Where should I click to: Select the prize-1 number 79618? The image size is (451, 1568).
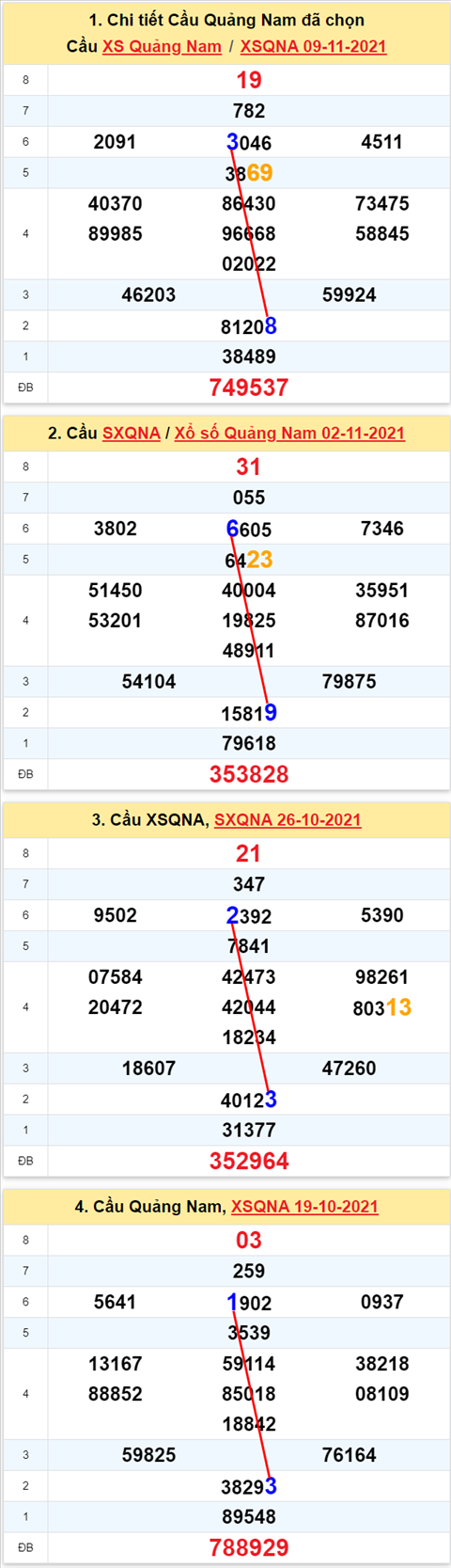(249, 743)
